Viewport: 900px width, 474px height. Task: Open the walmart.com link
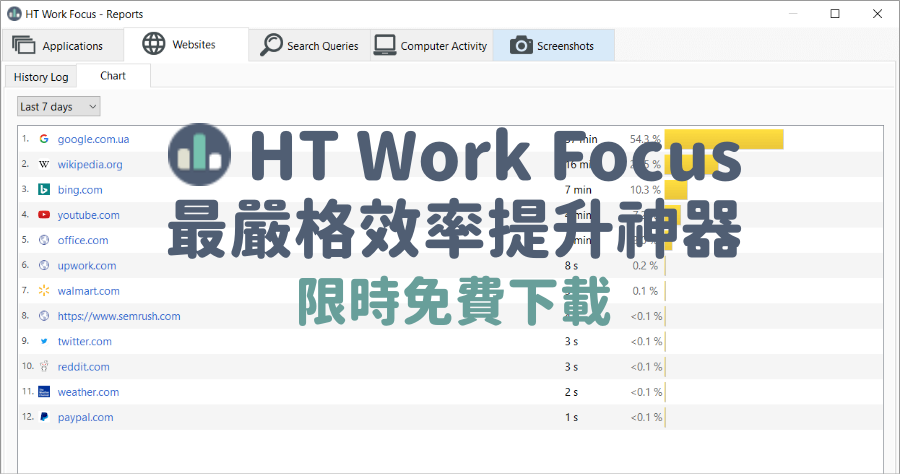pyautogui.click(x=88, y=291)
